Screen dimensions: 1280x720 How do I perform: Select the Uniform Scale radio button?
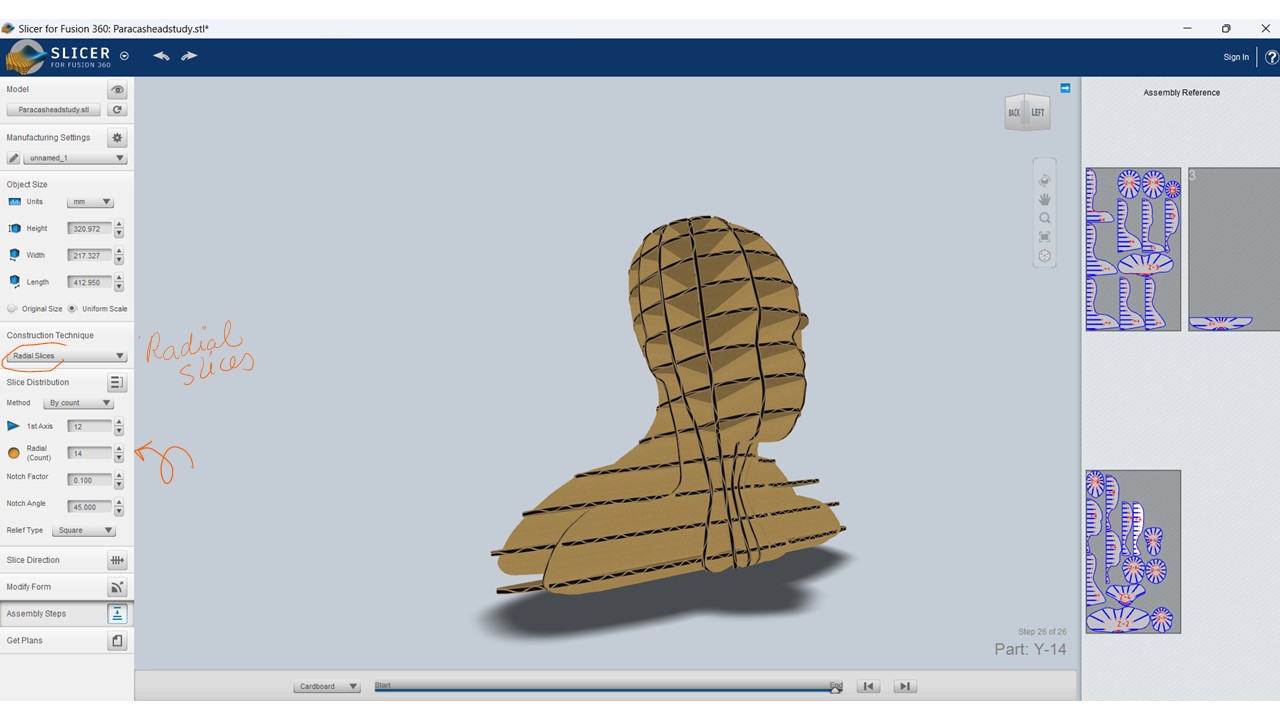(73, 309)
